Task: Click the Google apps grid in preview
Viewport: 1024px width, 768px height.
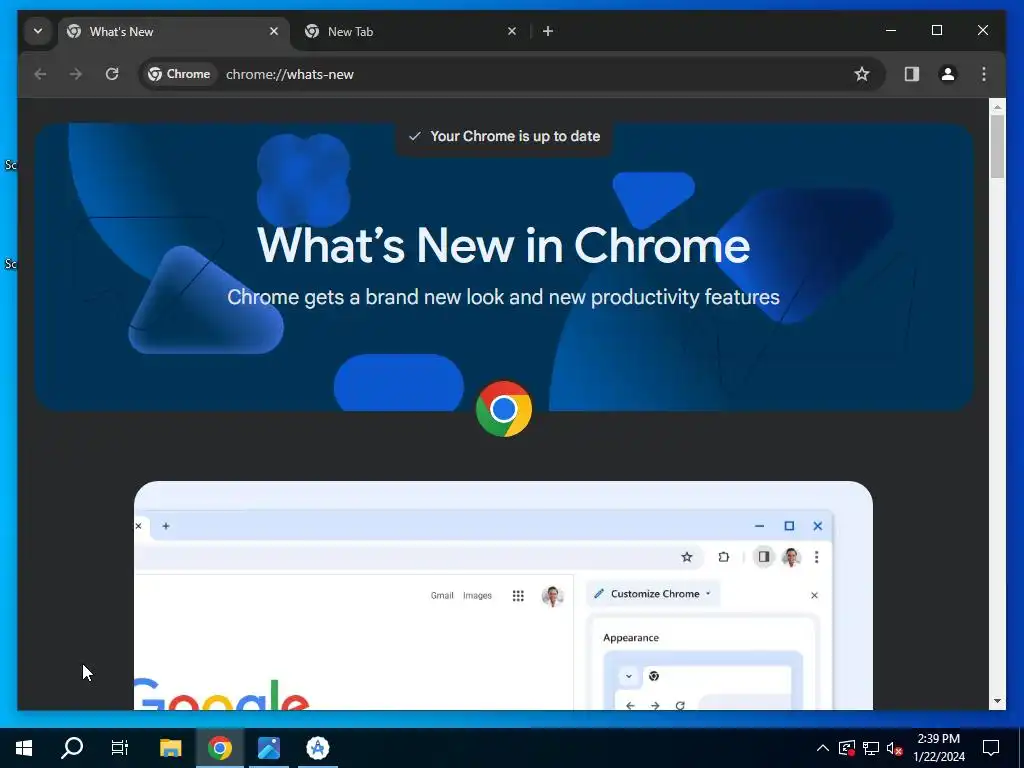Action: 518,596
